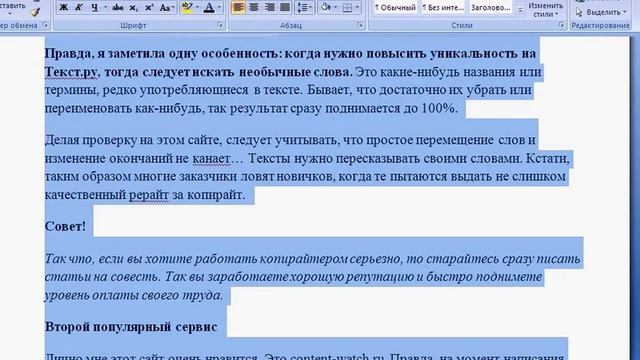Open the borders dropdown arrow
The image size is (640, 360).
(358, 7)
